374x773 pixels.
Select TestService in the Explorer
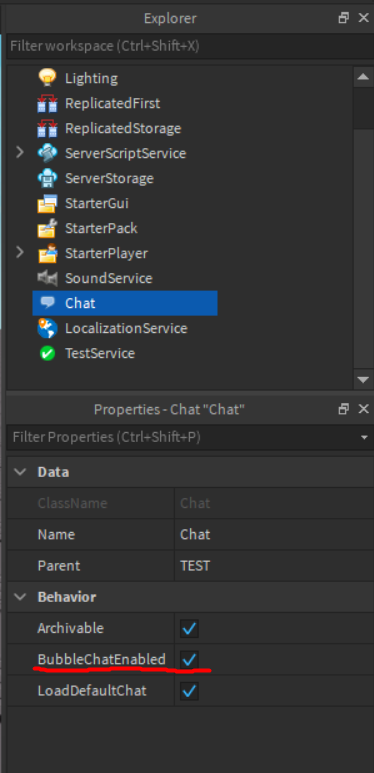(100, 353)
